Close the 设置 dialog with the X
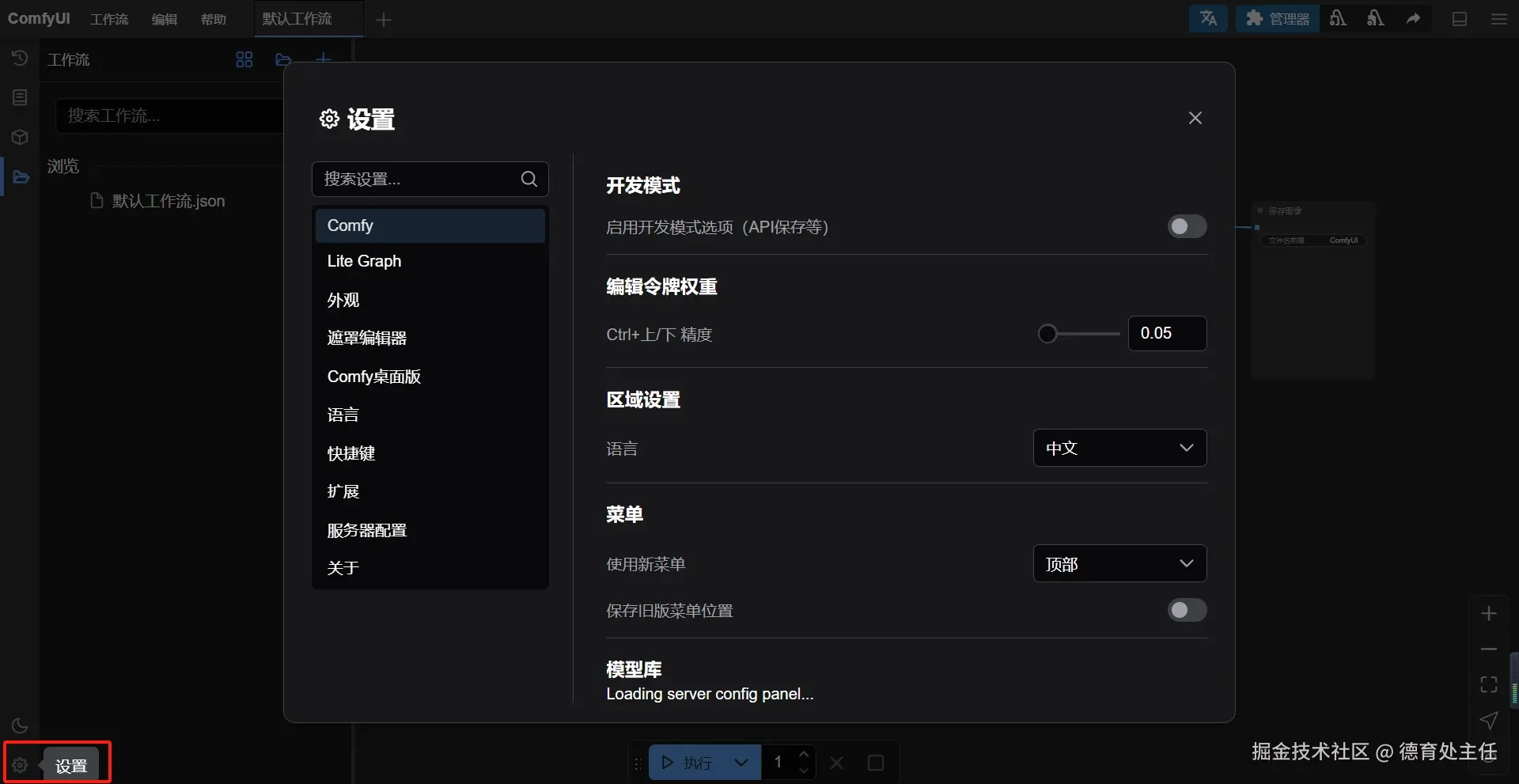The image size is (1519, 784). pyautogui.click(x=1195, y=118)
